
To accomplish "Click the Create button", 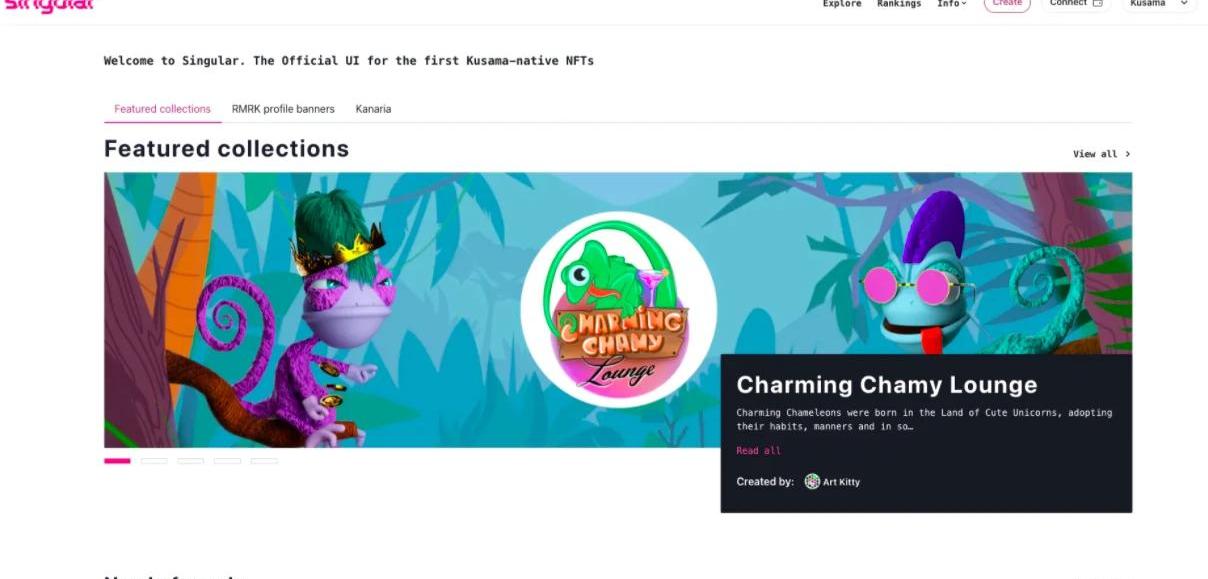I will (1007, 5).
